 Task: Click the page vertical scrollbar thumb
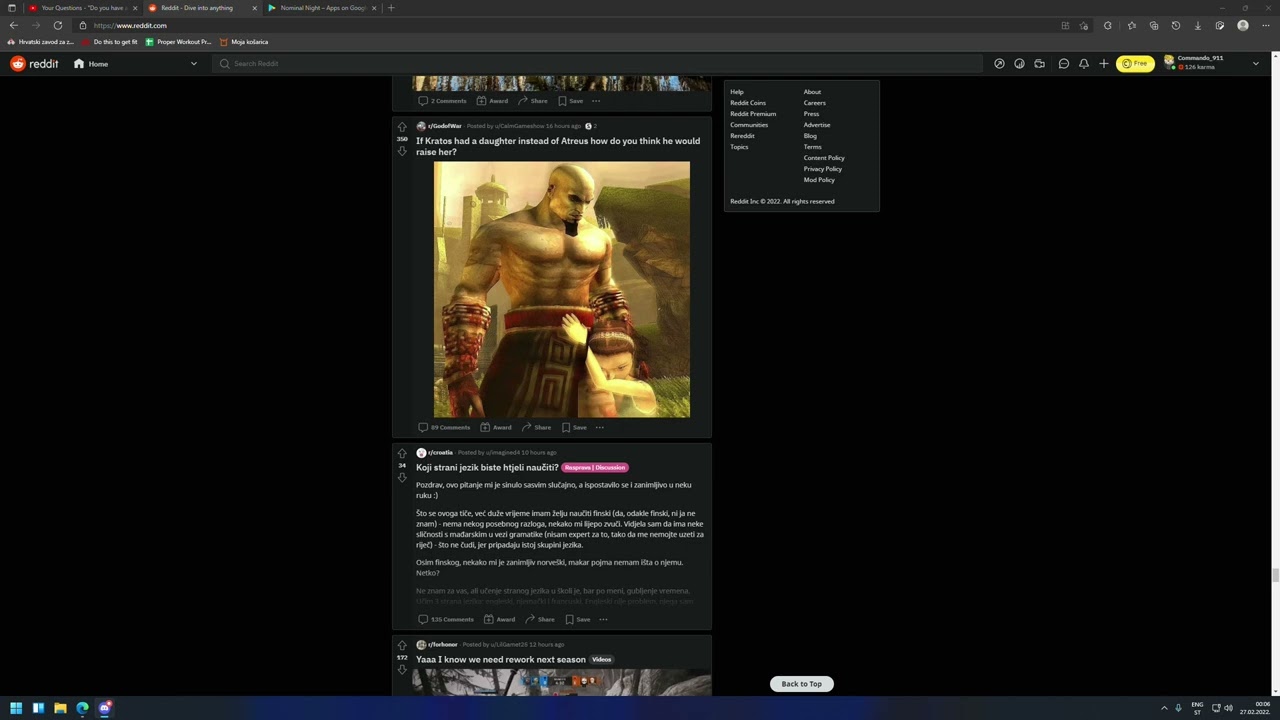1274,574
